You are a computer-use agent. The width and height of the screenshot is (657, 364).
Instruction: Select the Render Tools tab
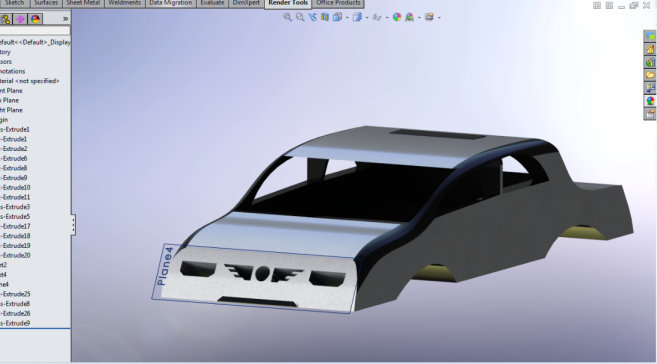pyautogui.click(x=288, y=3)
